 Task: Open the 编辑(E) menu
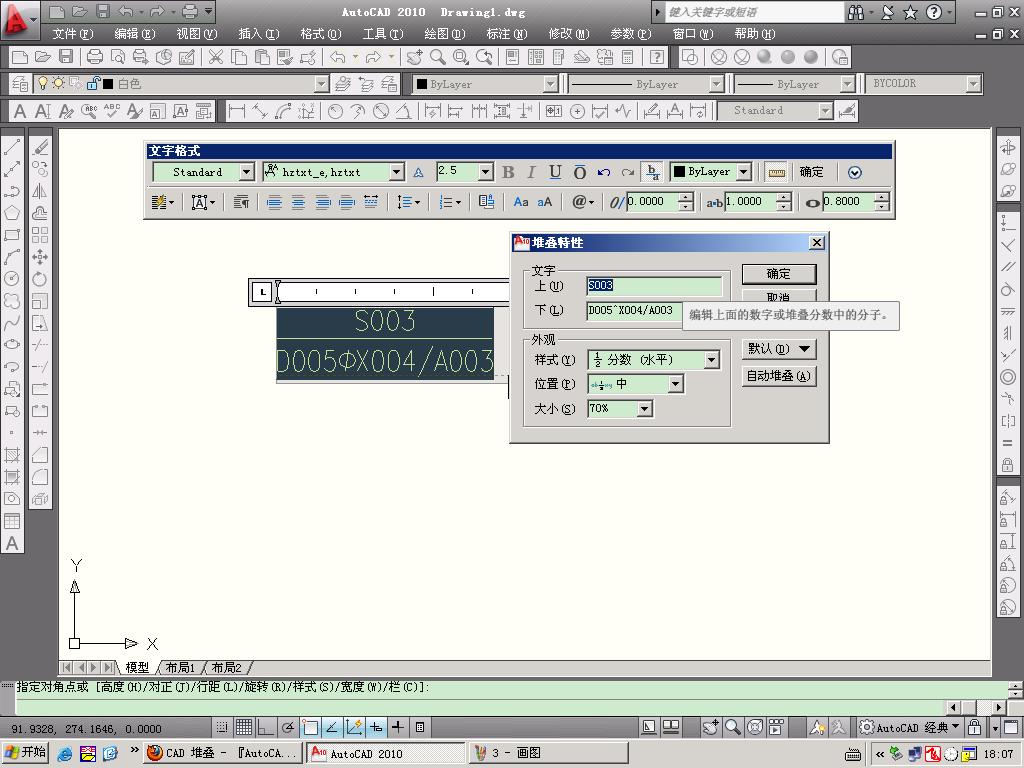click(x=135, y=34)
